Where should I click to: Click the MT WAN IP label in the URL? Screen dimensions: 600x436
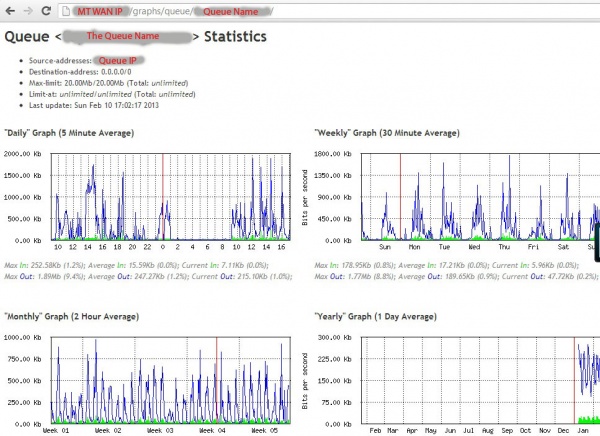99,11
